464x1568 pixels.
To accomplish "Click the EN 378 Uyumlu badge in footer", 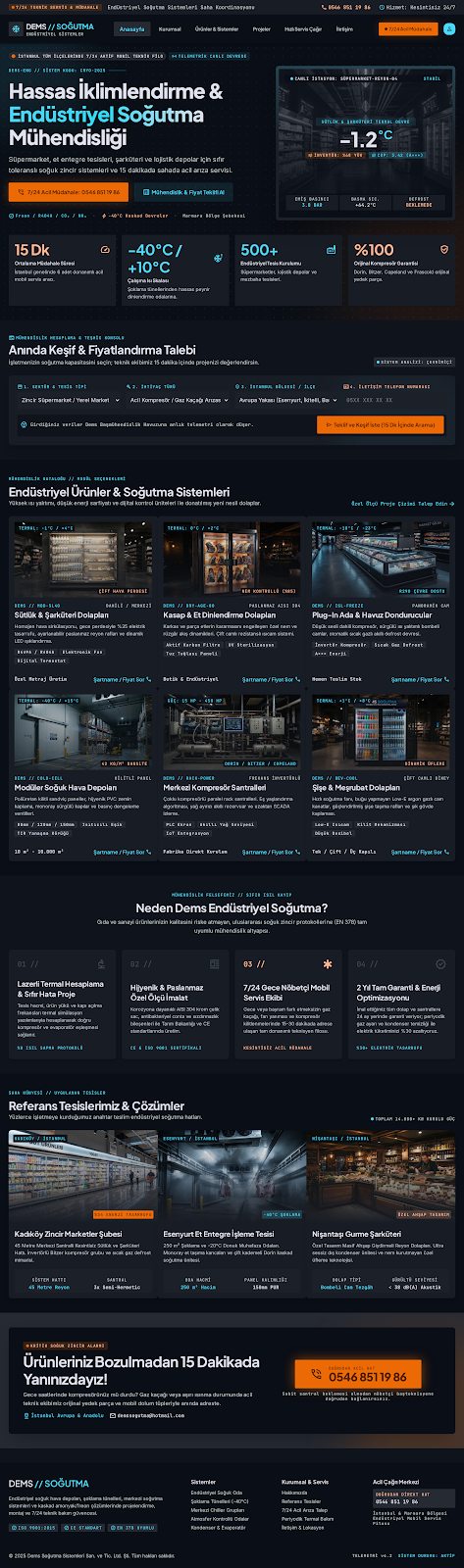I will 134,1528.
